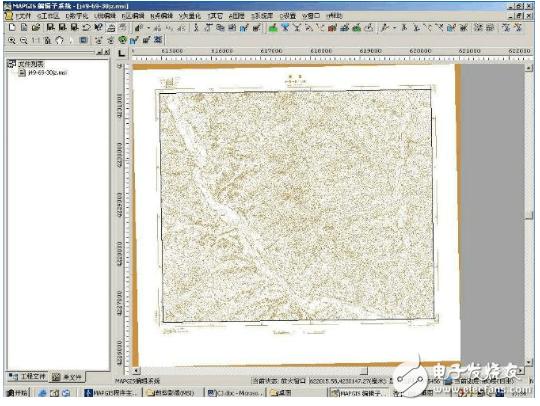The height and width of the screenshot is (406, 540).
Task: Click the Windows 开始 Start button
Action: (17, 393)
